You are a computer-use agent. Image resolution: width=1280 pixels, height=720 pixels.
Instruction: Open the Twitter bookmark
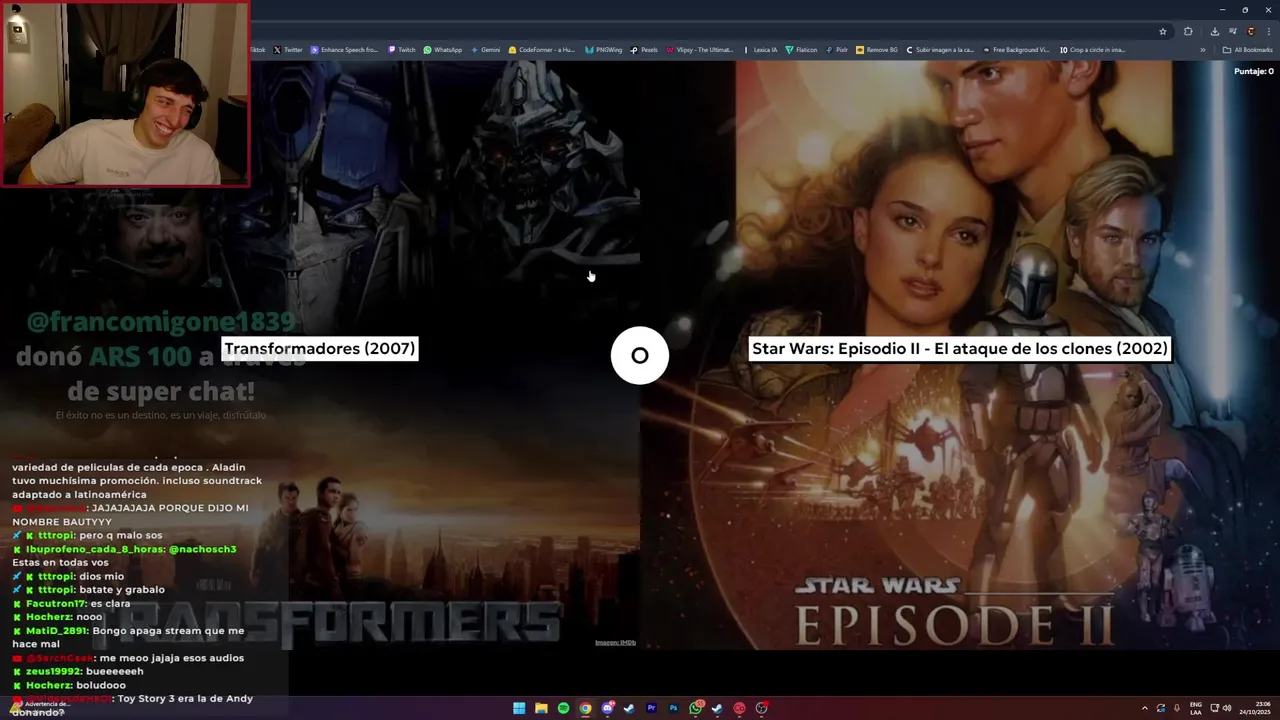pos(288,49)
